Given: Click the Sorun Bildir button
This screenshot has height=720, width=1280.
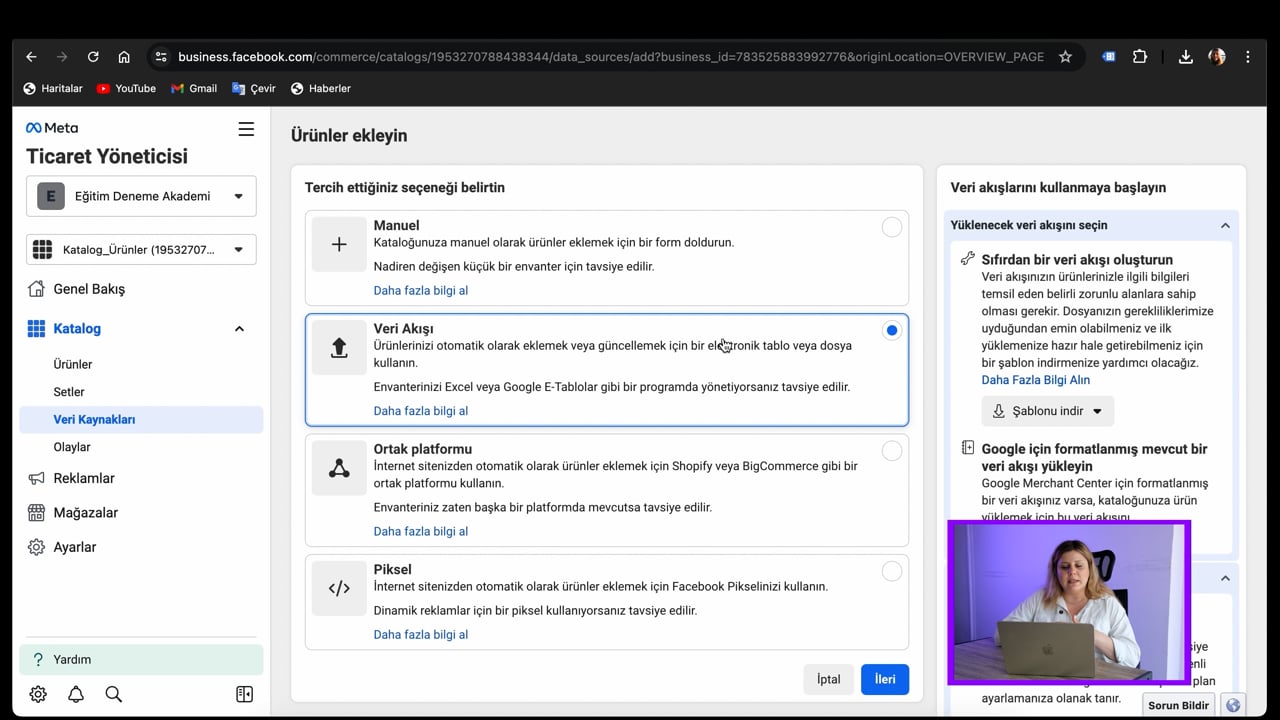Looking at the screenshot, I should (x=1178, y=705).
